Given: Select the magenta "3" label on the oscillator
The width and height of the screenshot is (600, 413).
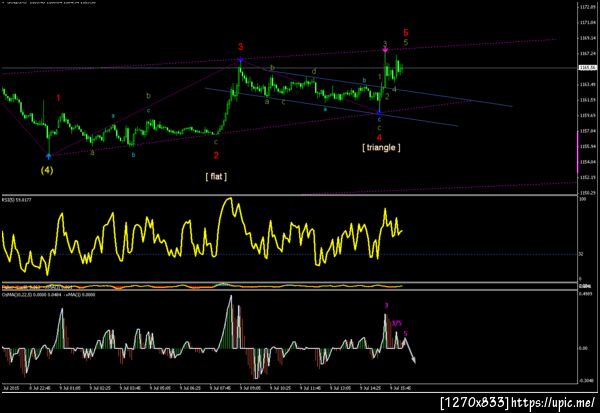Looking at the screenshot, I should click(x=386, y=305).
